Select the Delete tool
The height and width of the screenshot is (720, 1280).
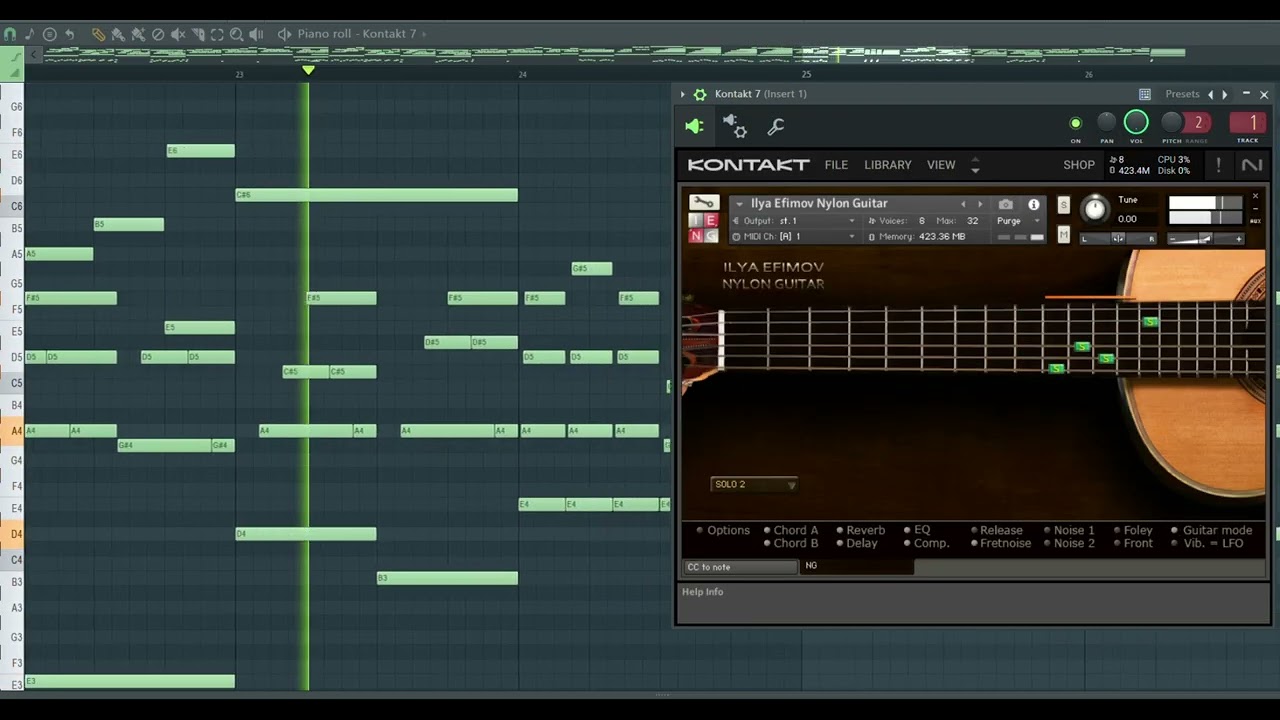click(x=158, y=34)
